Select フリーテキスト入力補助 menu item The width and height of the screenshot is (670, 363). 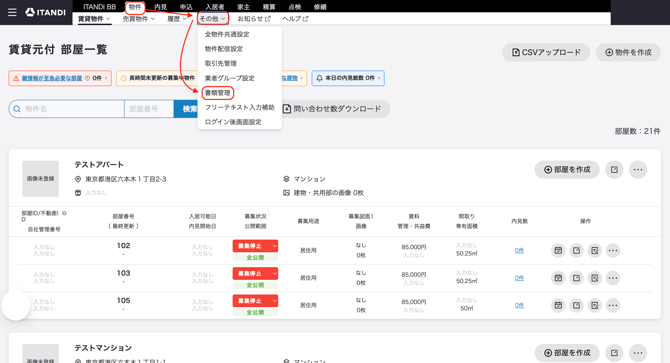239,107
